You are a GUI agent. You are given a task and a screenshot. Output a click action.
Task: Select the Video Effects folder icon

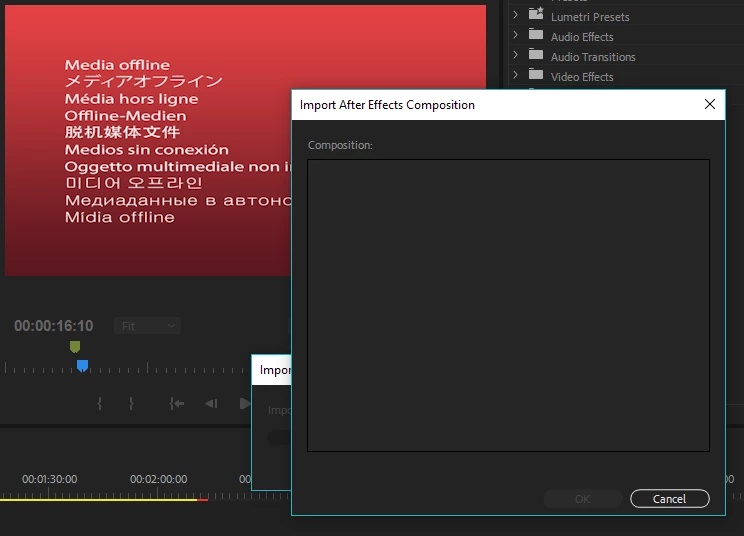click(x=536, y=74)
